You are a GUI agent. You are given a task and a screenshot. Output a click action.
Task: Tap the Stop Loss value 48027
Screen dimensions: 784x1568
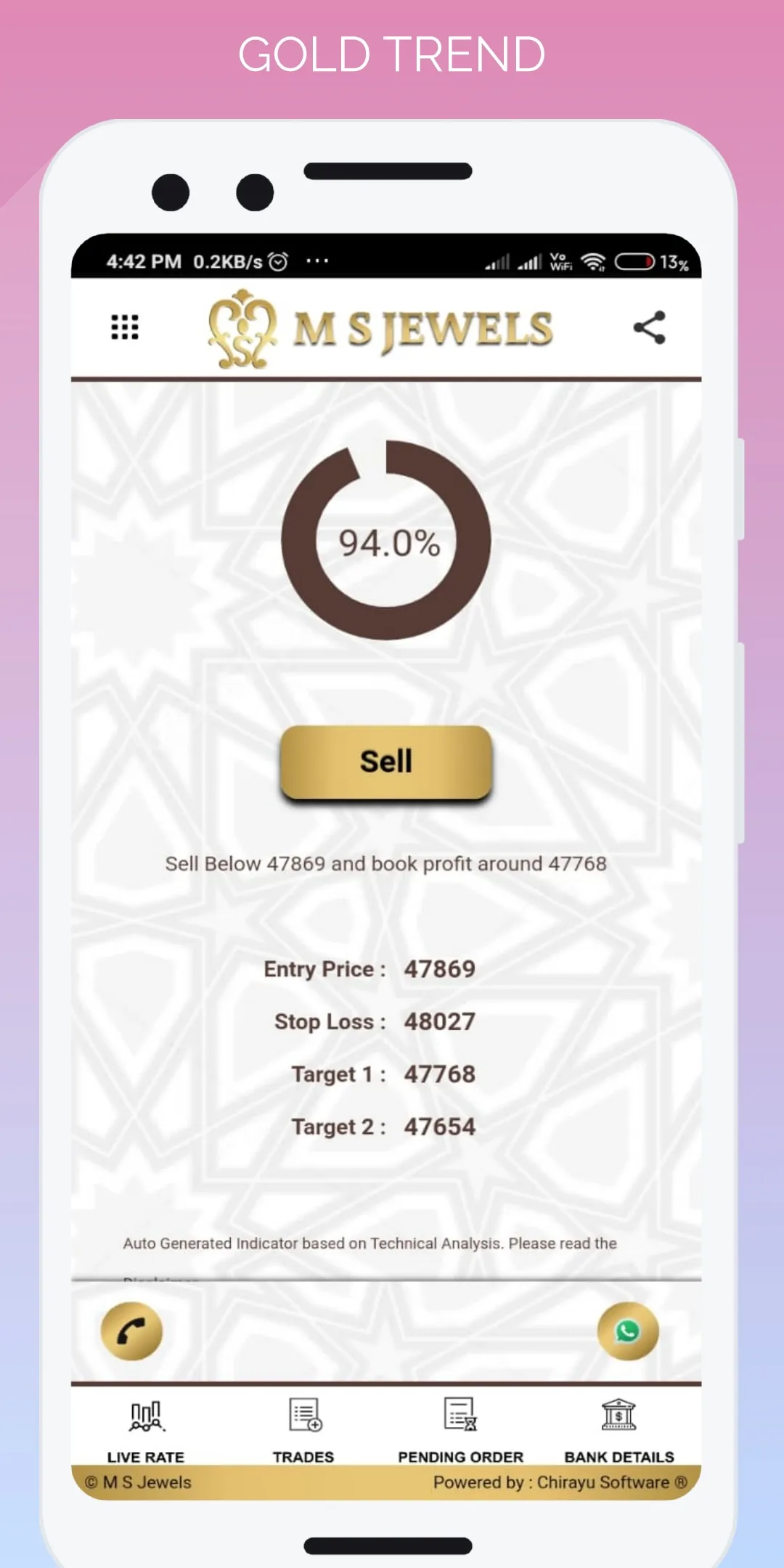[x=440, y=1022]
